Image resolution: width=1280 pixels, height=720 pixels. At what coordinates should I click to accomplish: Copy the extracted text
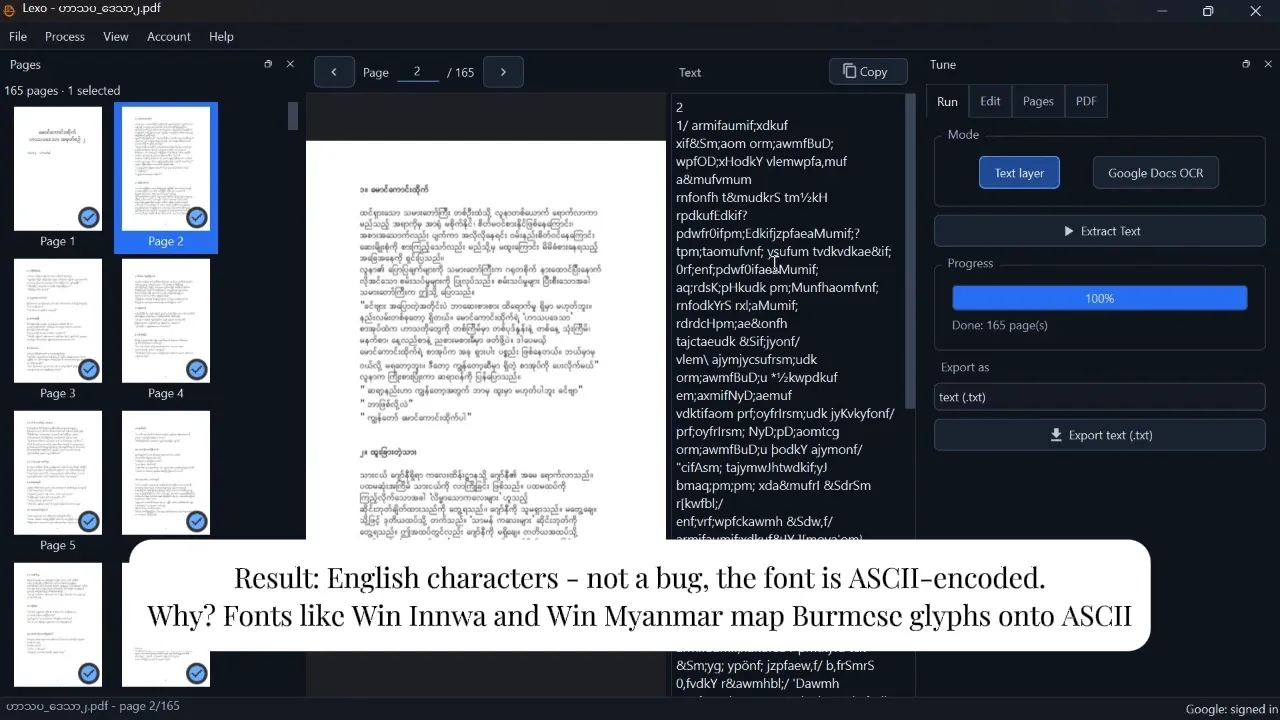click(x=868, y=72)
